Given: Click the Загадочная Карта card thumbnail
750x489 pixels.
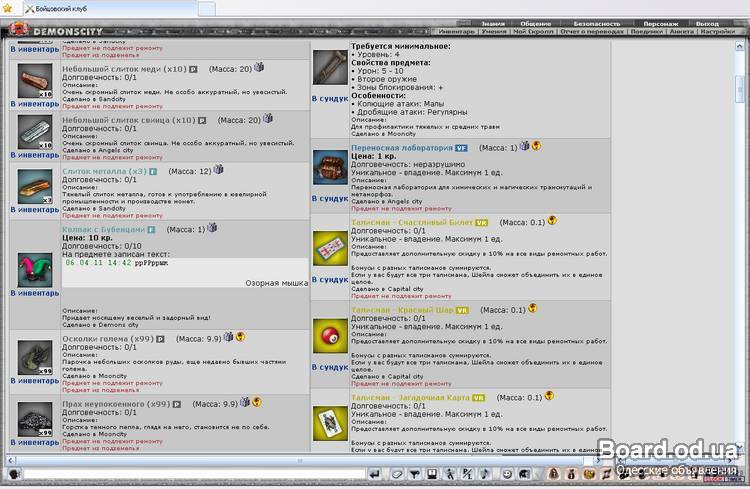Looking at the screenshot, I should coord(330,423).
